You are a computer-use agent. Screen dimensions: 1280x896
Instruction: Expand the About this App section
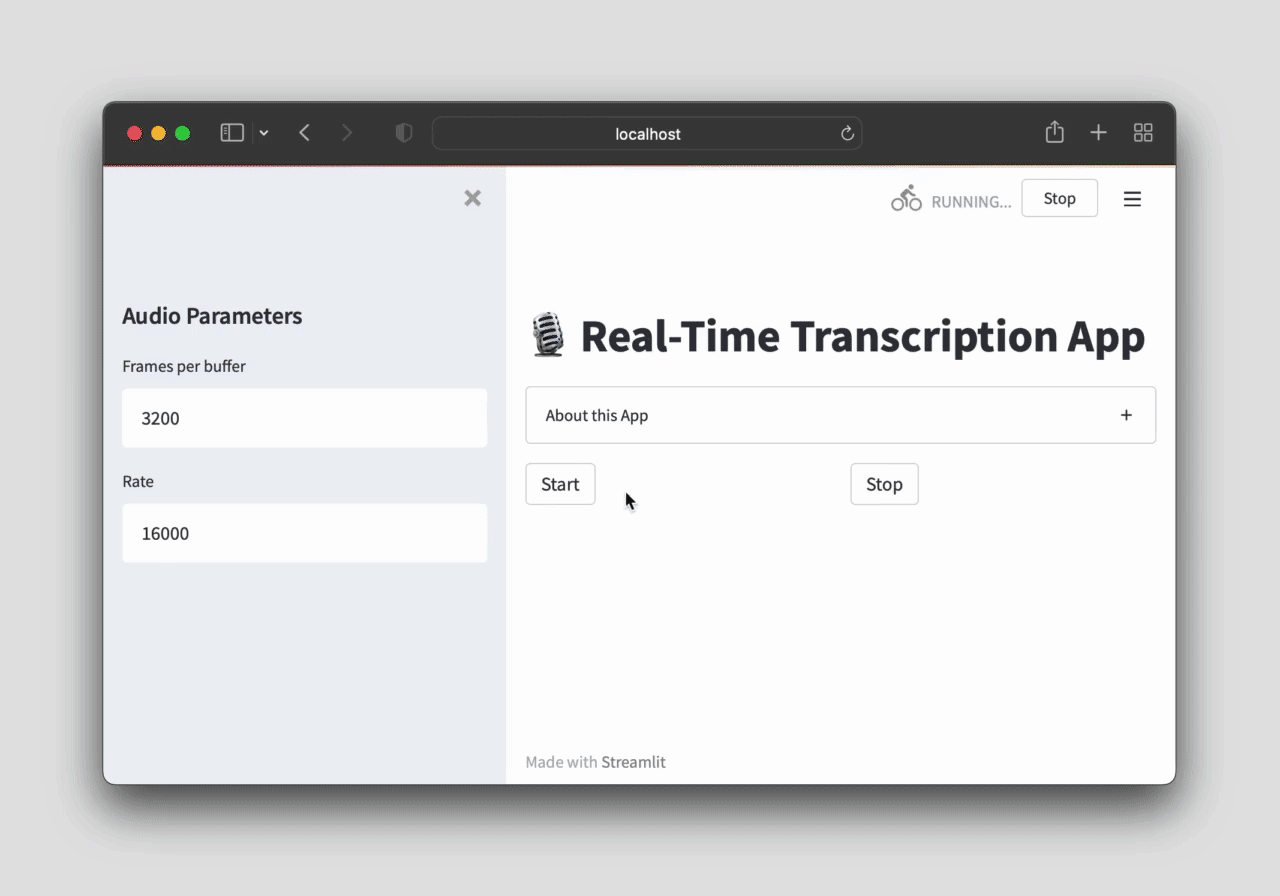point(841,415)
